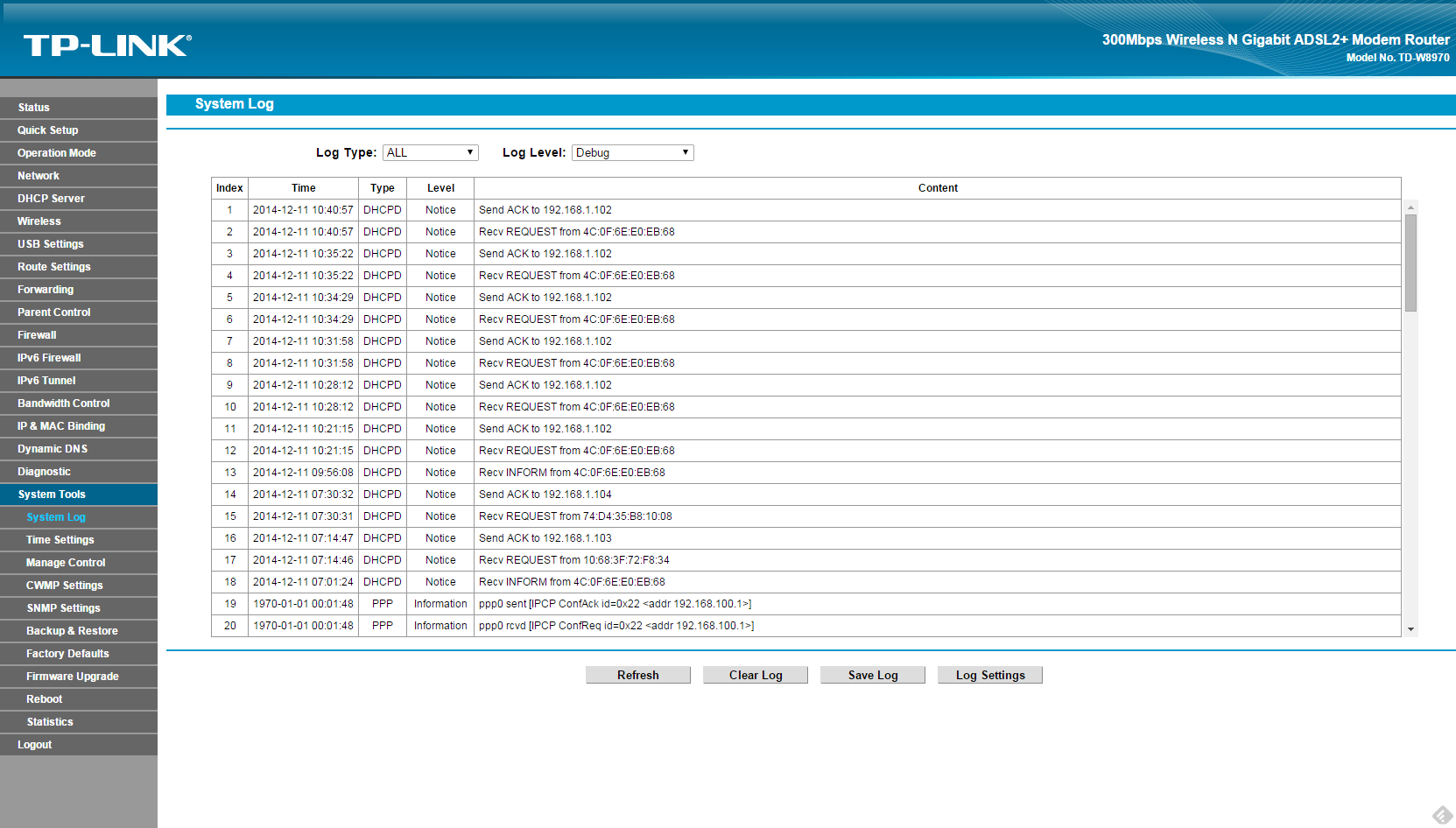This screenshot has height=828, width=1456.
Task: Click the Level column header
Action: 440,188
